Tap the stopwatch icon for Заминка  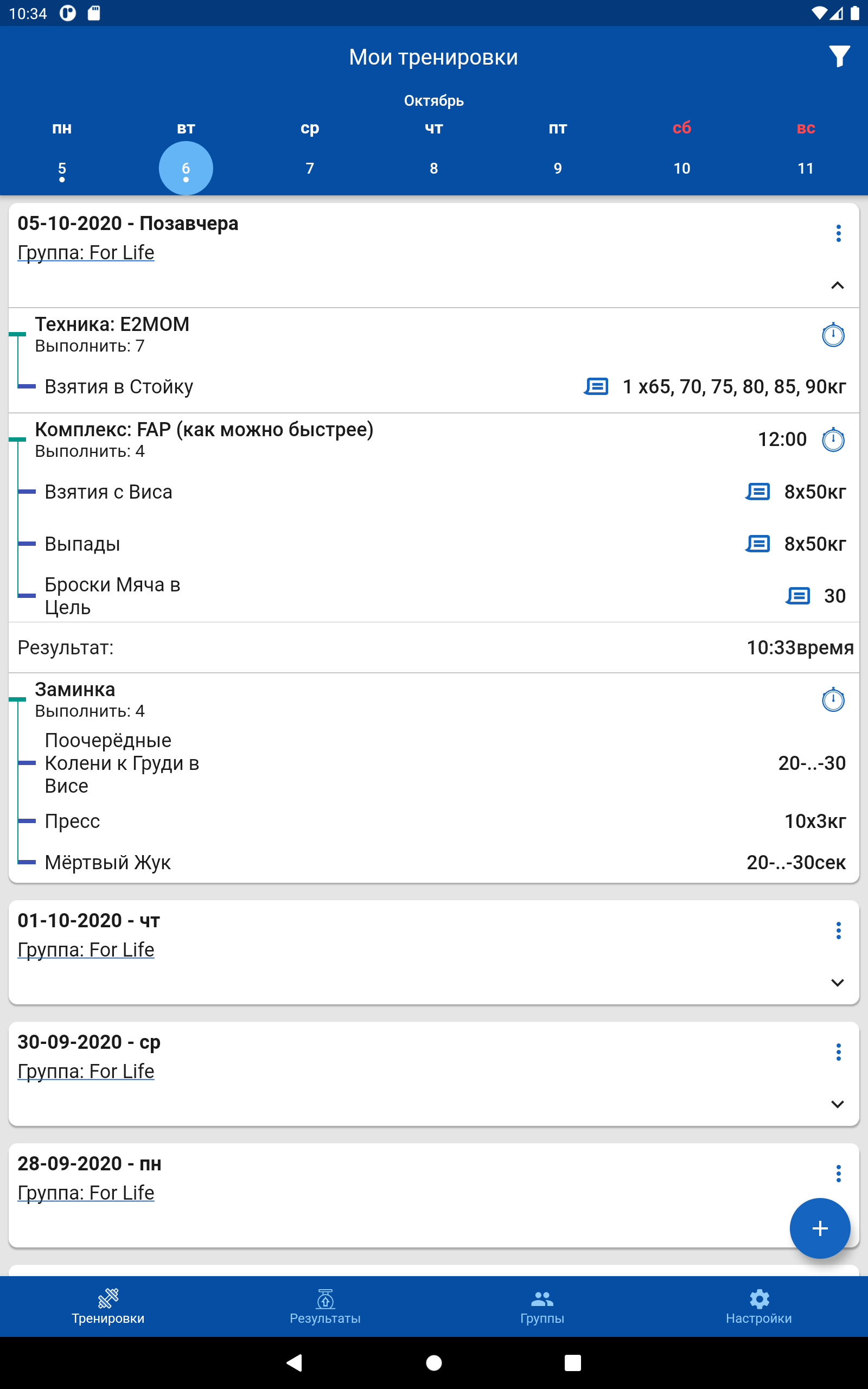[x=832, y=700]
